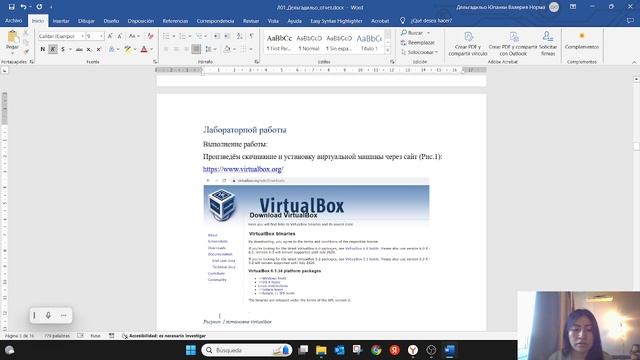Apply subscript formatting
The width and height of the screenshot is (640, 360).
tap(89, 49)
